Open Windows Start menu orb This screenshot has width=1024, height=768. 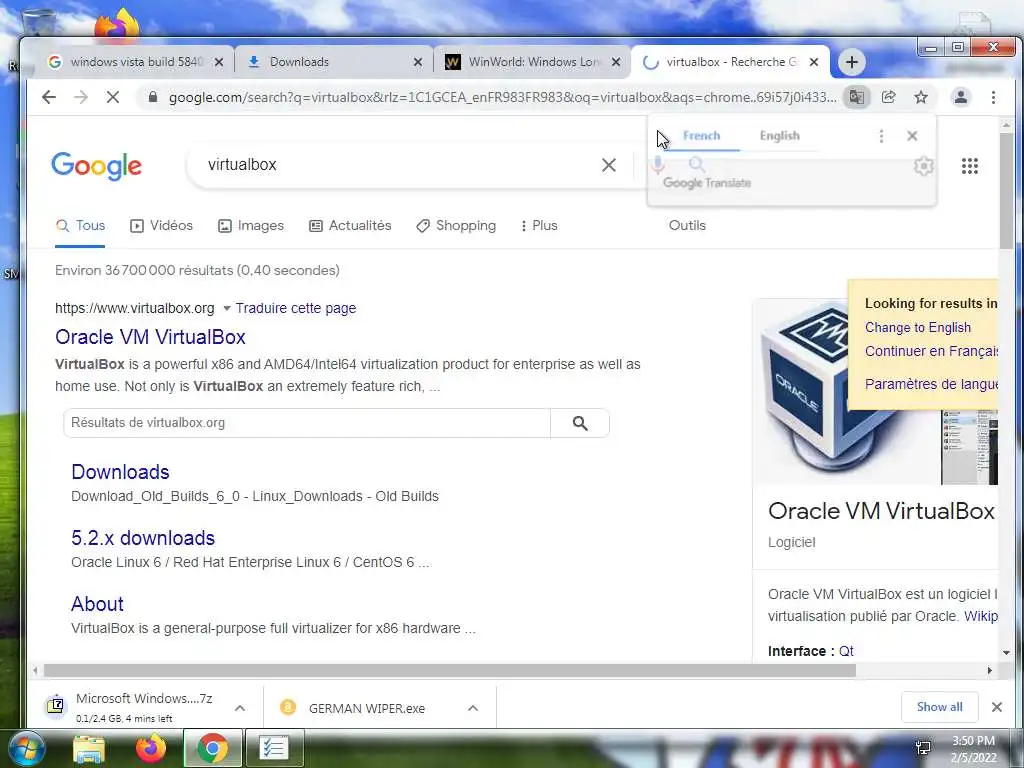pyautogui.click(x=26, y=748)
